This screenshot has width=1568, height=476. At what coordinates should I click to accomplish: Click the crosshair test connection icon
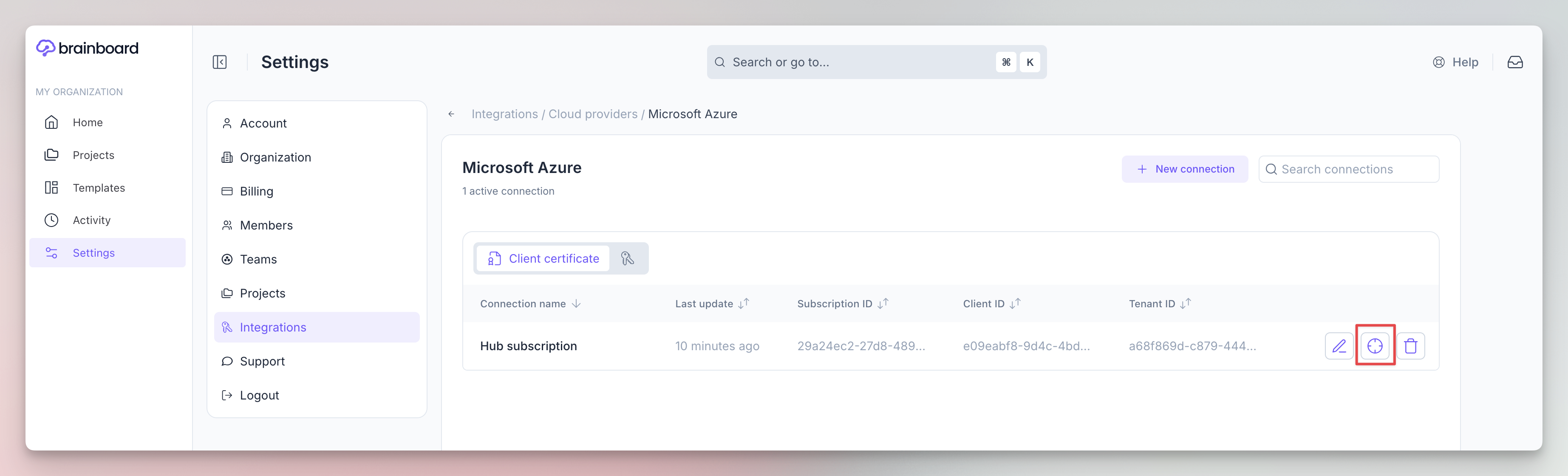(x=1374, y=346)
